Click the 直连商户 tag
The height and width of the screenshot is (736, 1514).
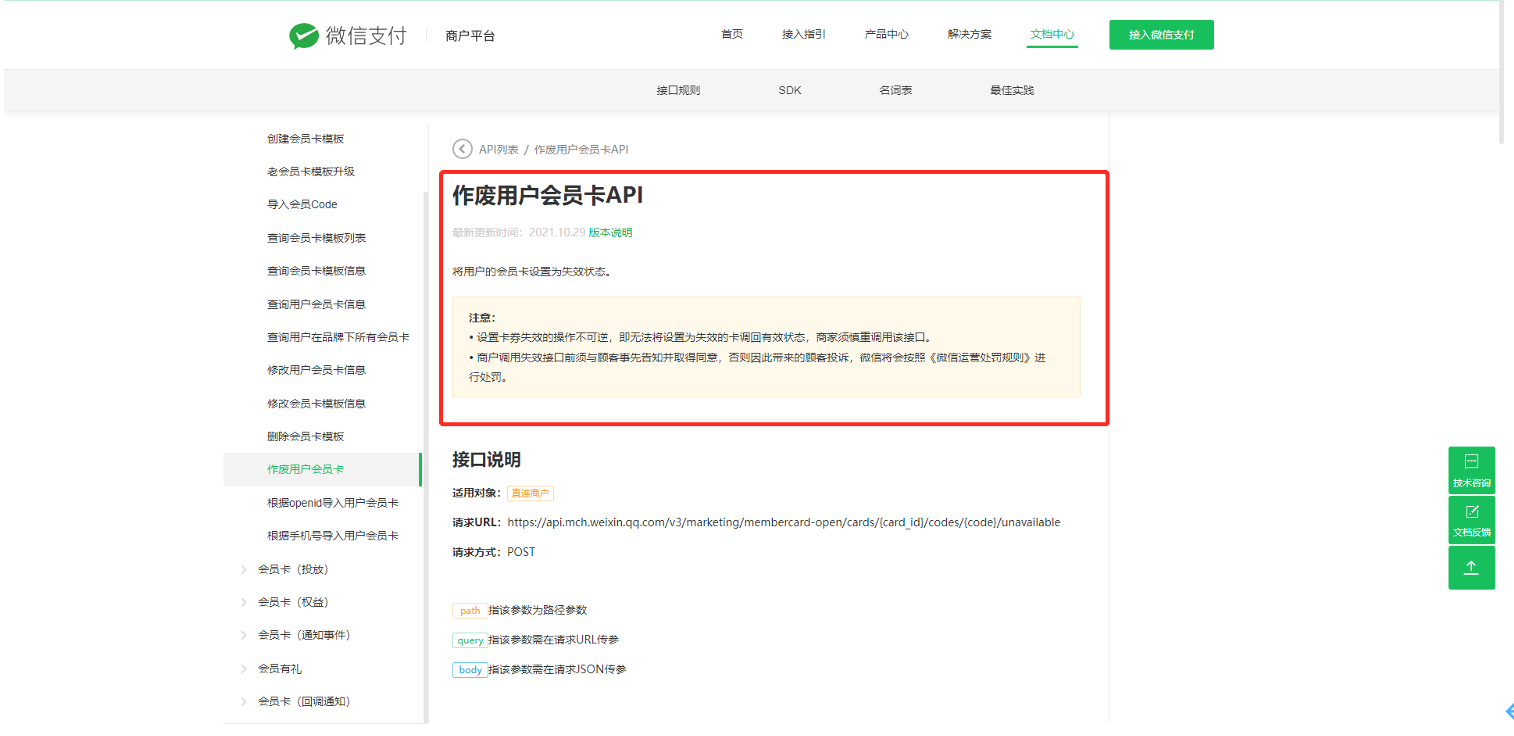pyautogui.click(x=530, y=493)
